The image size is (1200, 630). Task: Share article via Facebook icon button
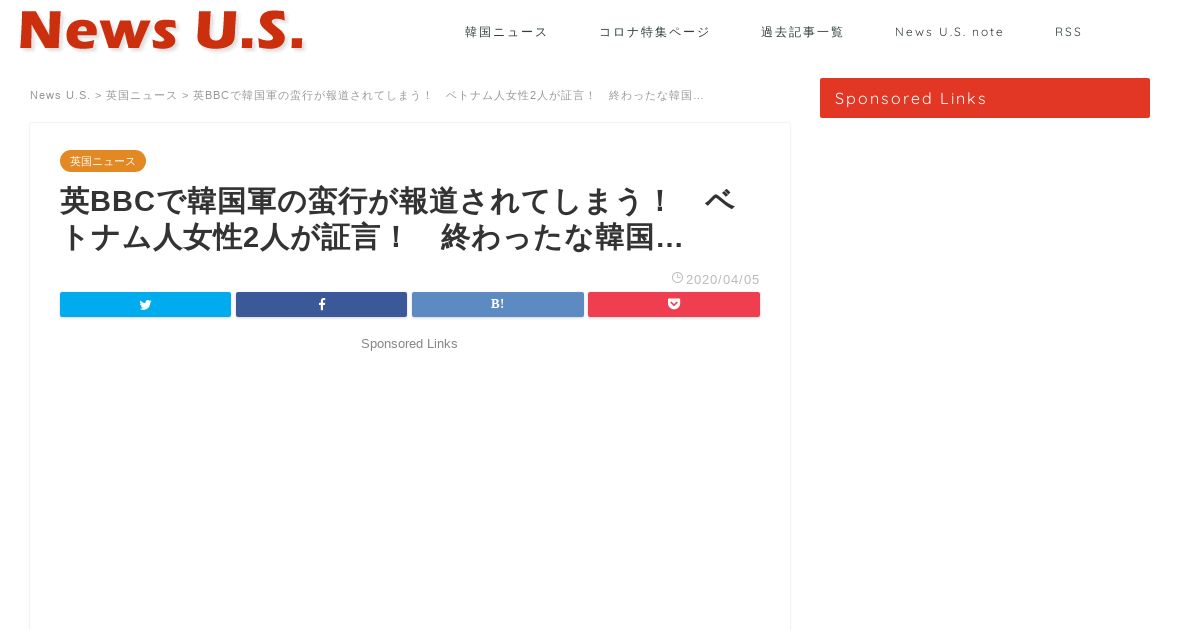click(321, 305)
